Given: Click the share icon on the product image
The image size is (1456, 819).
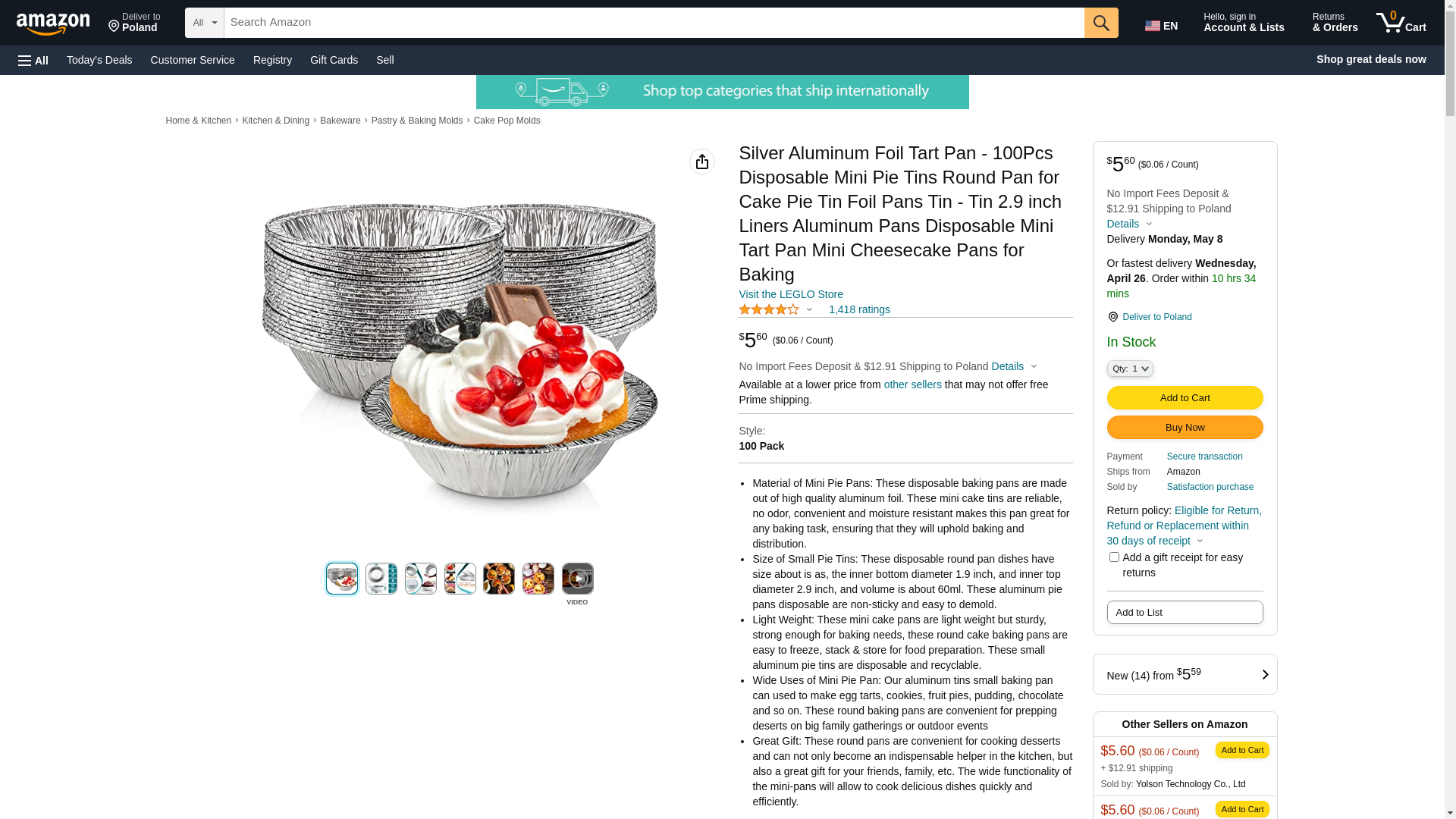Looking at the screenshot, I should pyautogui.click(x=701, y=162).
